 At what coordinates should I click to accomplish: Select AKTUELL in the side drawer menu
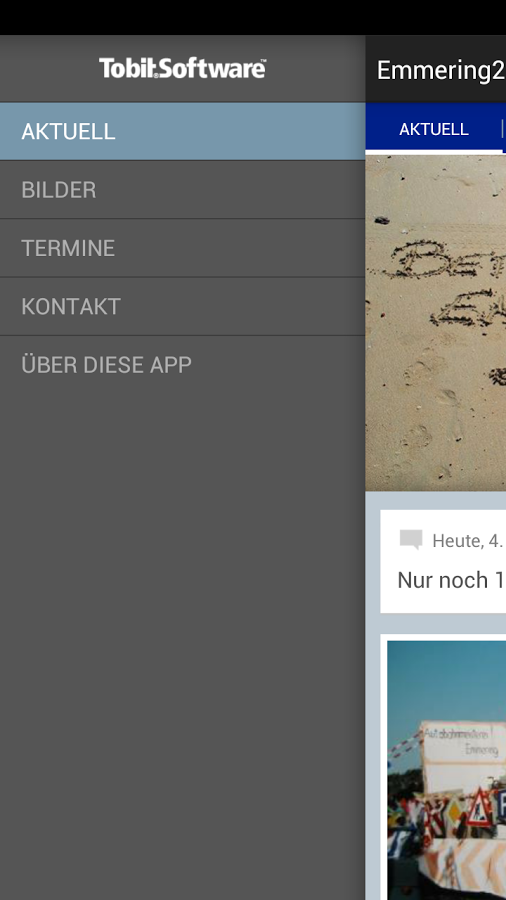[x=182, y=131]
